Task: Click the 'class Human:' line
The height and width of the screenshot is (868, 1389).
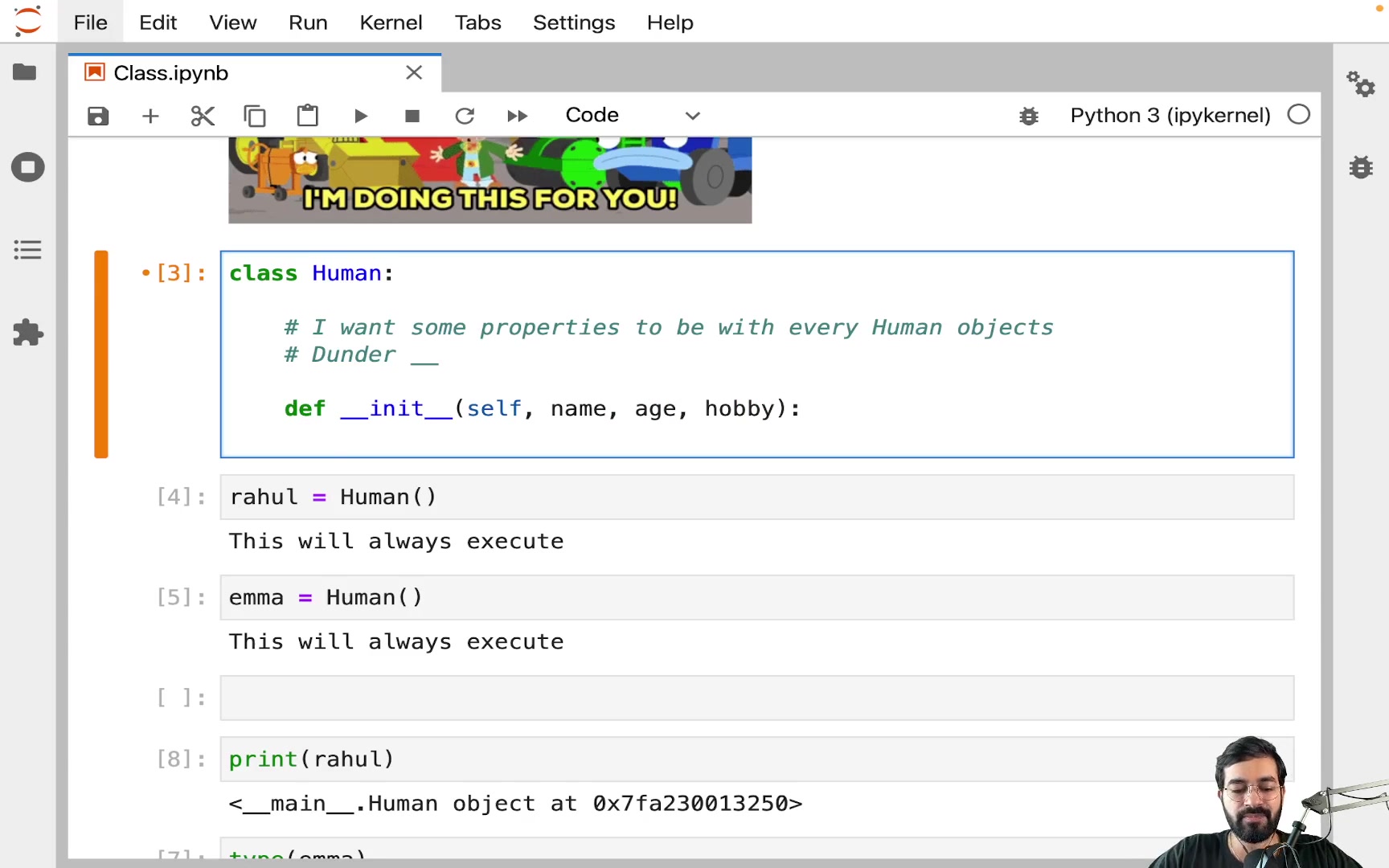Action: coord(312,273)
